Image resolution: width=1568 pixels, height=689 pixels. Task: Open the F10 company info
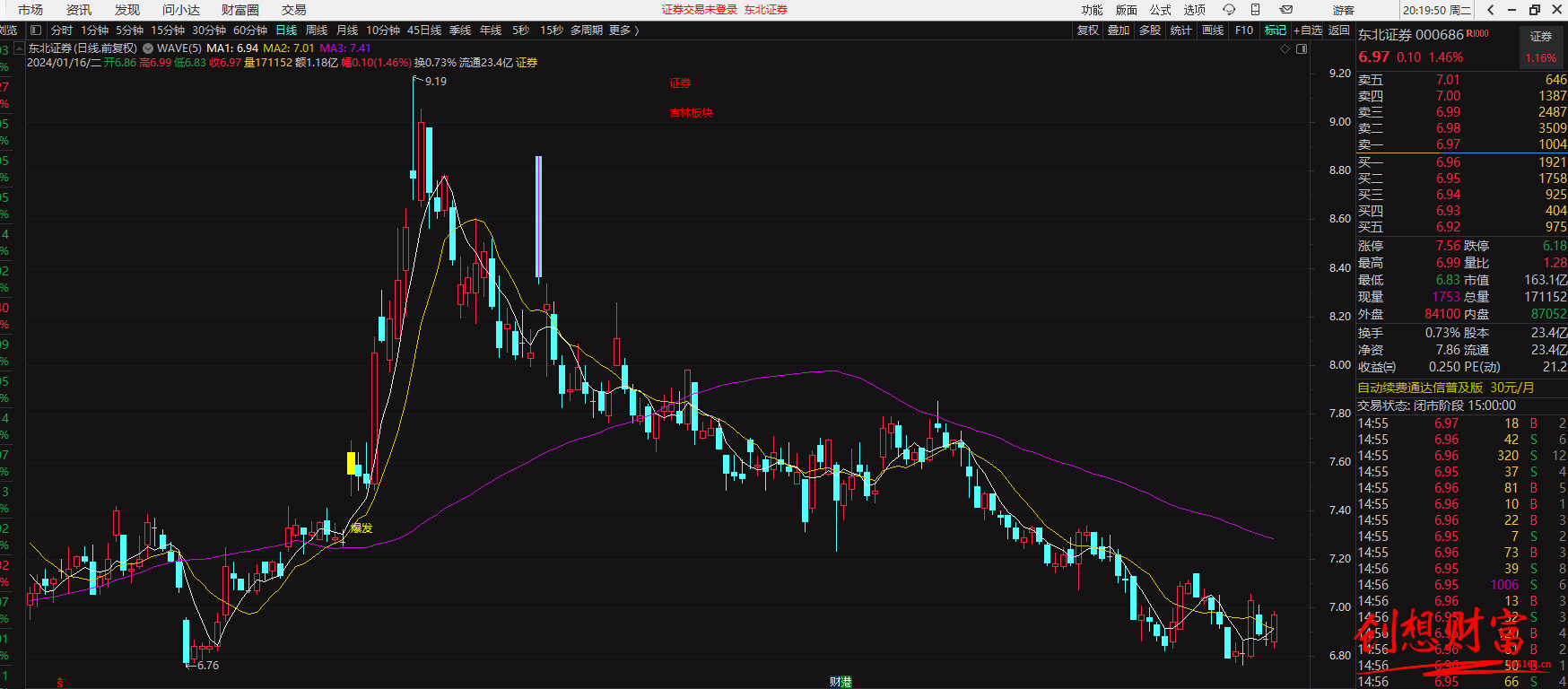coord(1244,31)
